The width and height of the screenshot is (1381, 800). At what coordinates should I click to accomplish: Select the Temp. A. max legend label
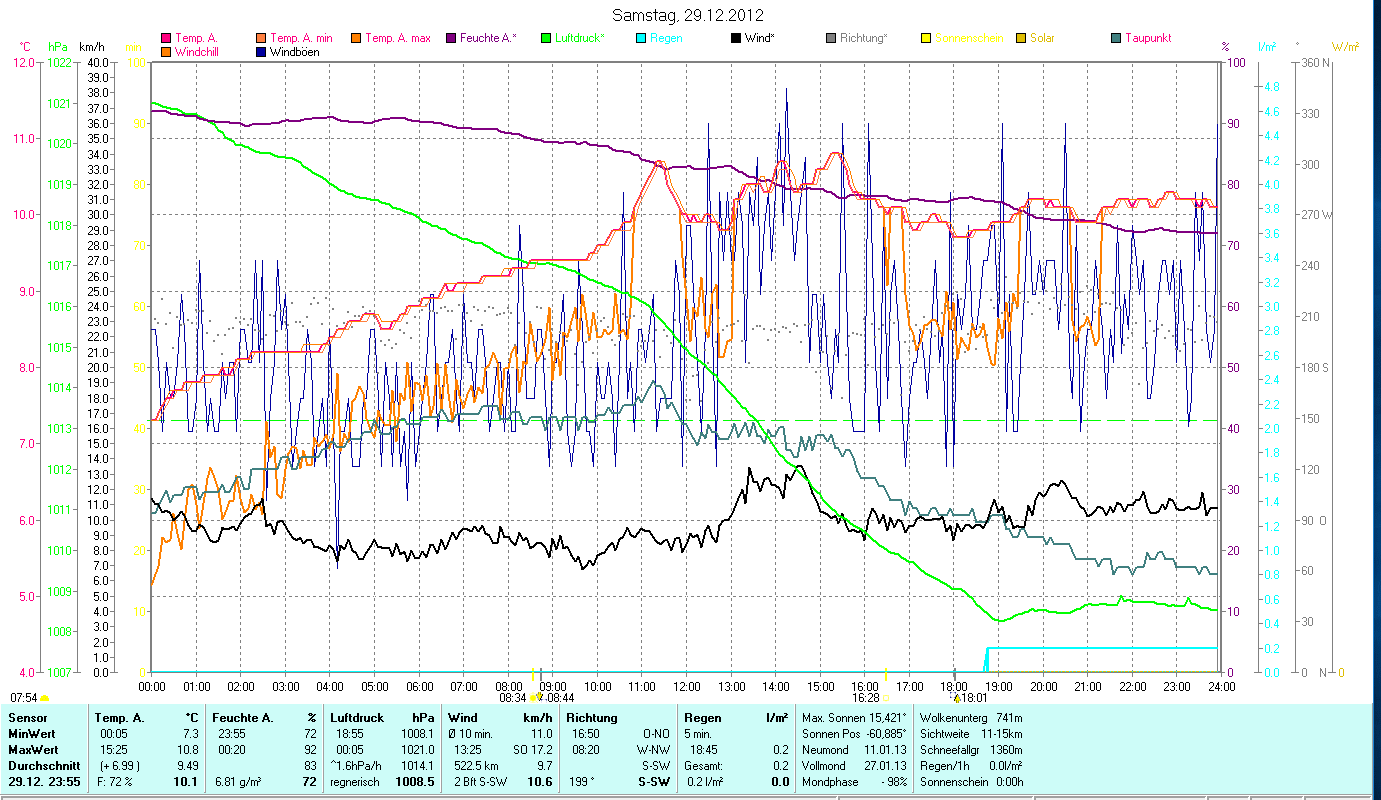pyautogui.click(x=397, y=38)
